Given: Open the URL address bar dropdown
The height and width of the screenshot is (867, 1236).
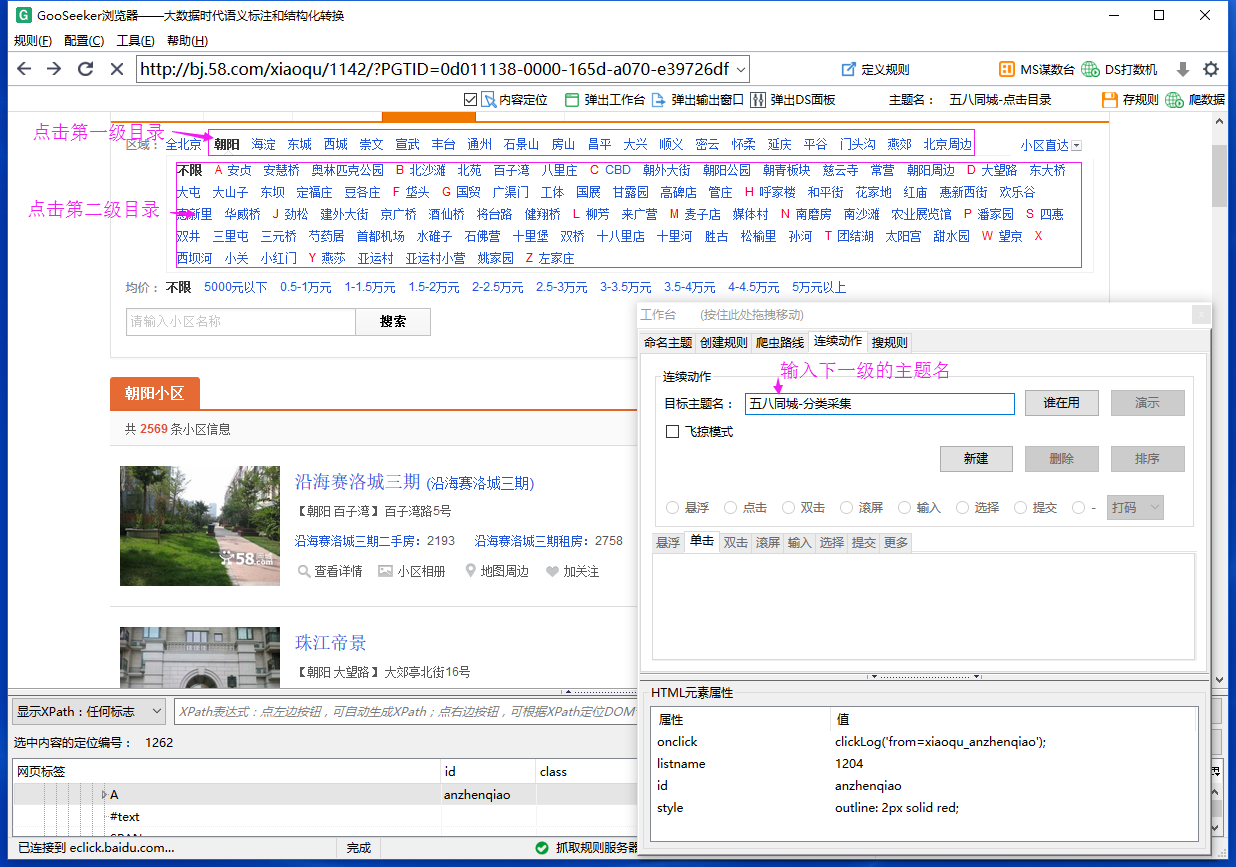Looking at the screenshot, I should [x=740, y=69].
